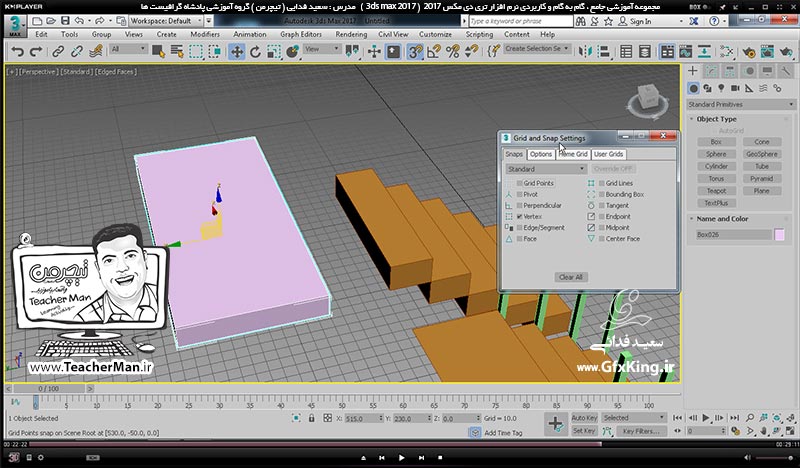800x468 pixels.
Task: Click the Auto Key button
Action: click(x=584, y=418)
